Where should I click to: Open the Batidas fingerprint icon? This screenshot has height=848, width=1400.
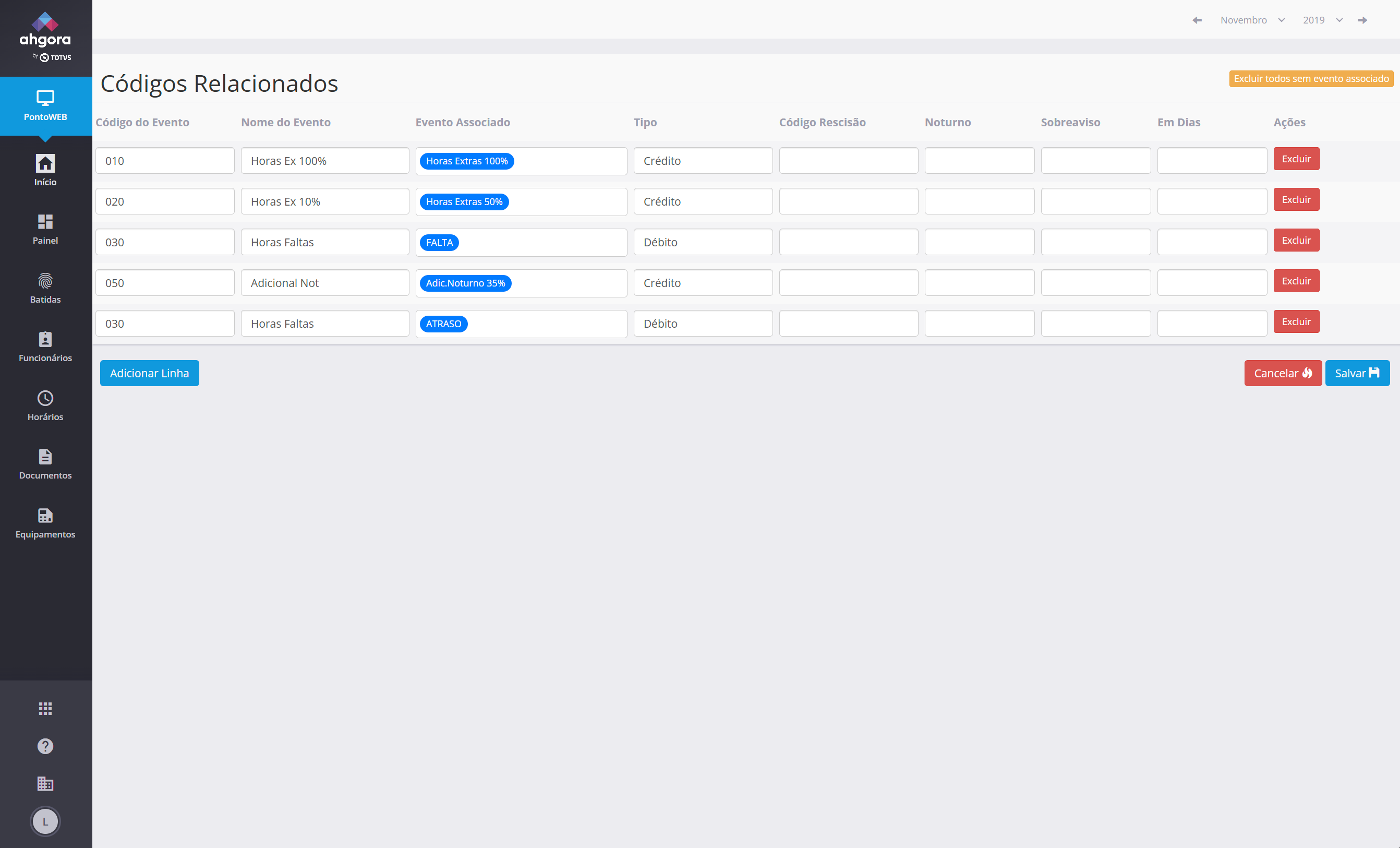click(x=45, y=281)
